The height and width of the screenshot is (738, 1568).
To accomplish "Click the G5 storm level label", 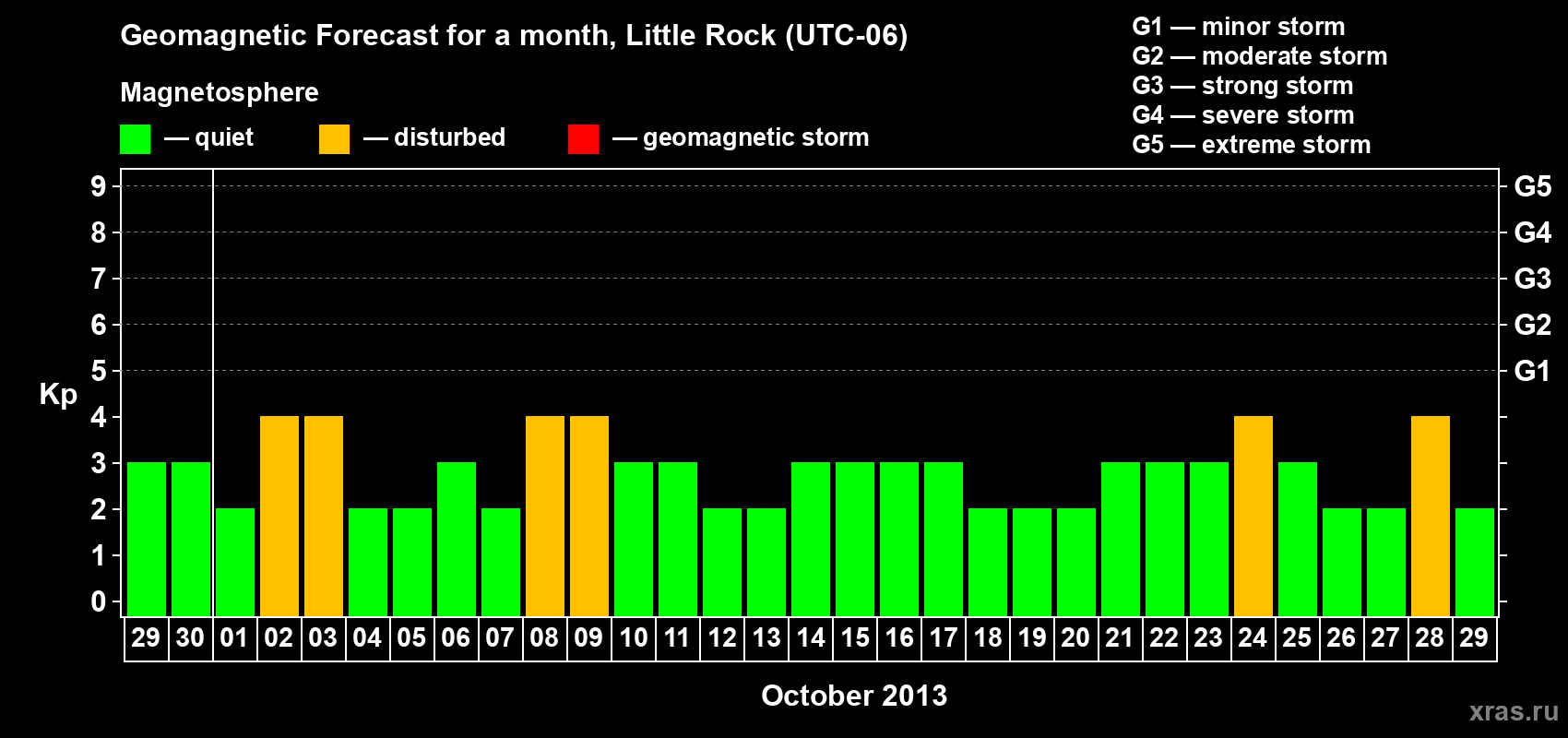I will tap(1533, 186).
